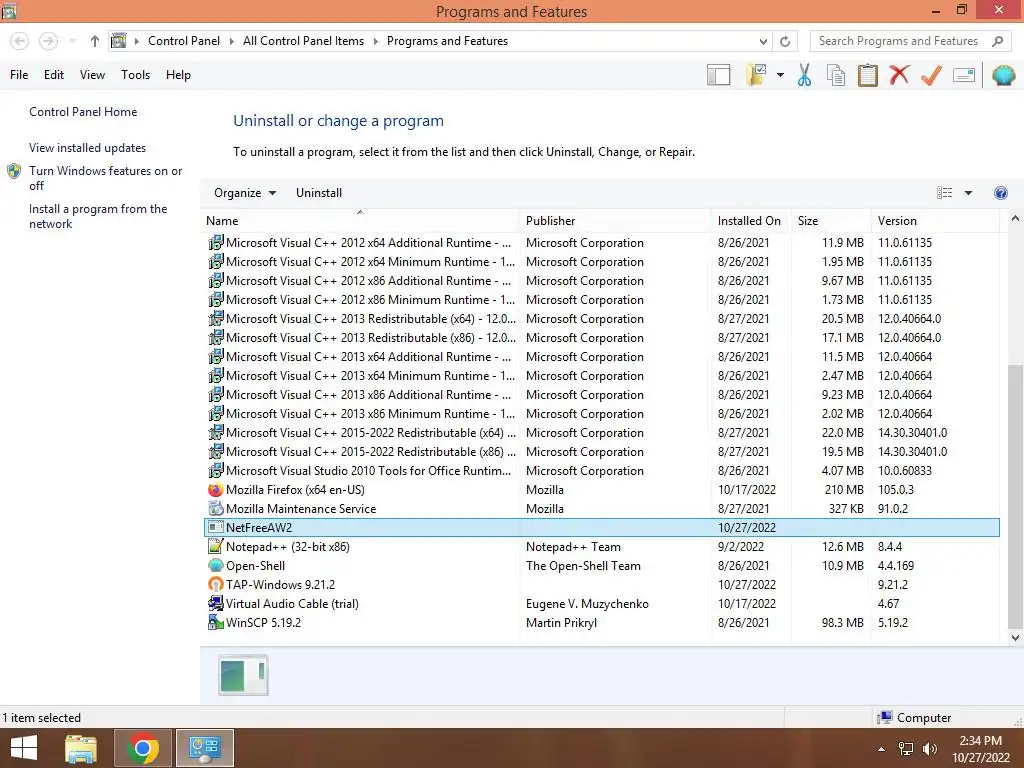The image size is (1024, 768).
Task: Select the WinSCP 5.19.2 icon
Action: pyautogui.click(x=216, y=622)
